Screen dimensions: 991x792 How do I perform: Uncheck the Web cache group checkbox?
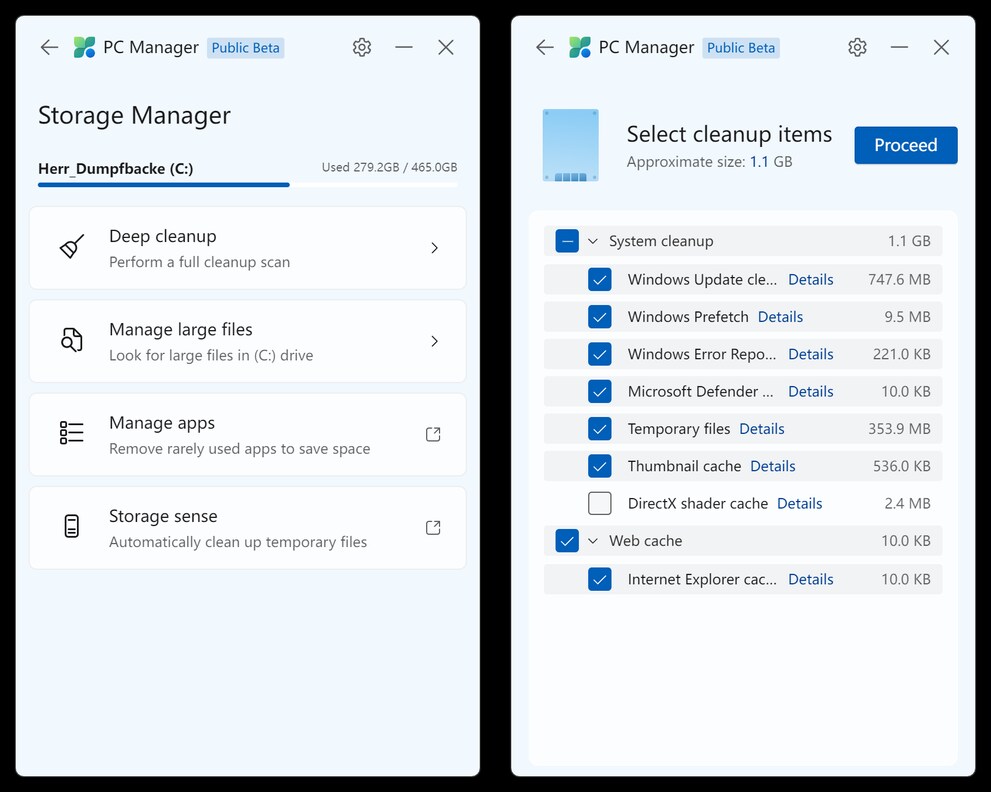coord(567,540)
